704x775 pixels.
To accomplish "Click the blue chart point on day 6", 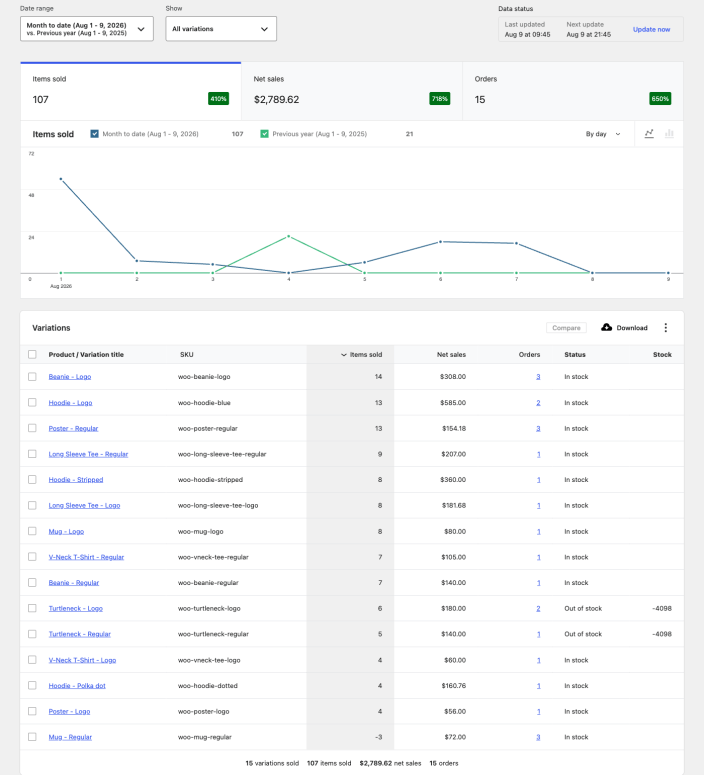I will pyautogui.click(x=440, y=242).
